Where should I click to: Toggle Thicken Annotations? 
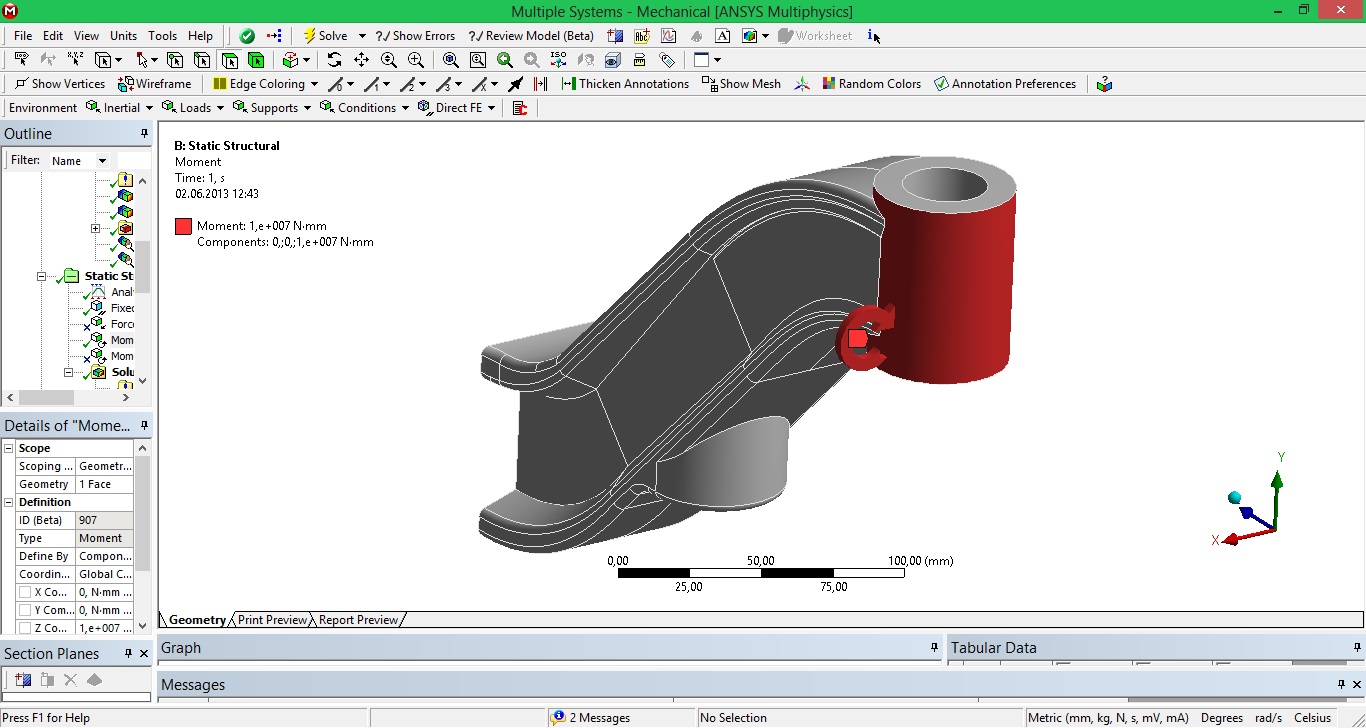point(626,84)
